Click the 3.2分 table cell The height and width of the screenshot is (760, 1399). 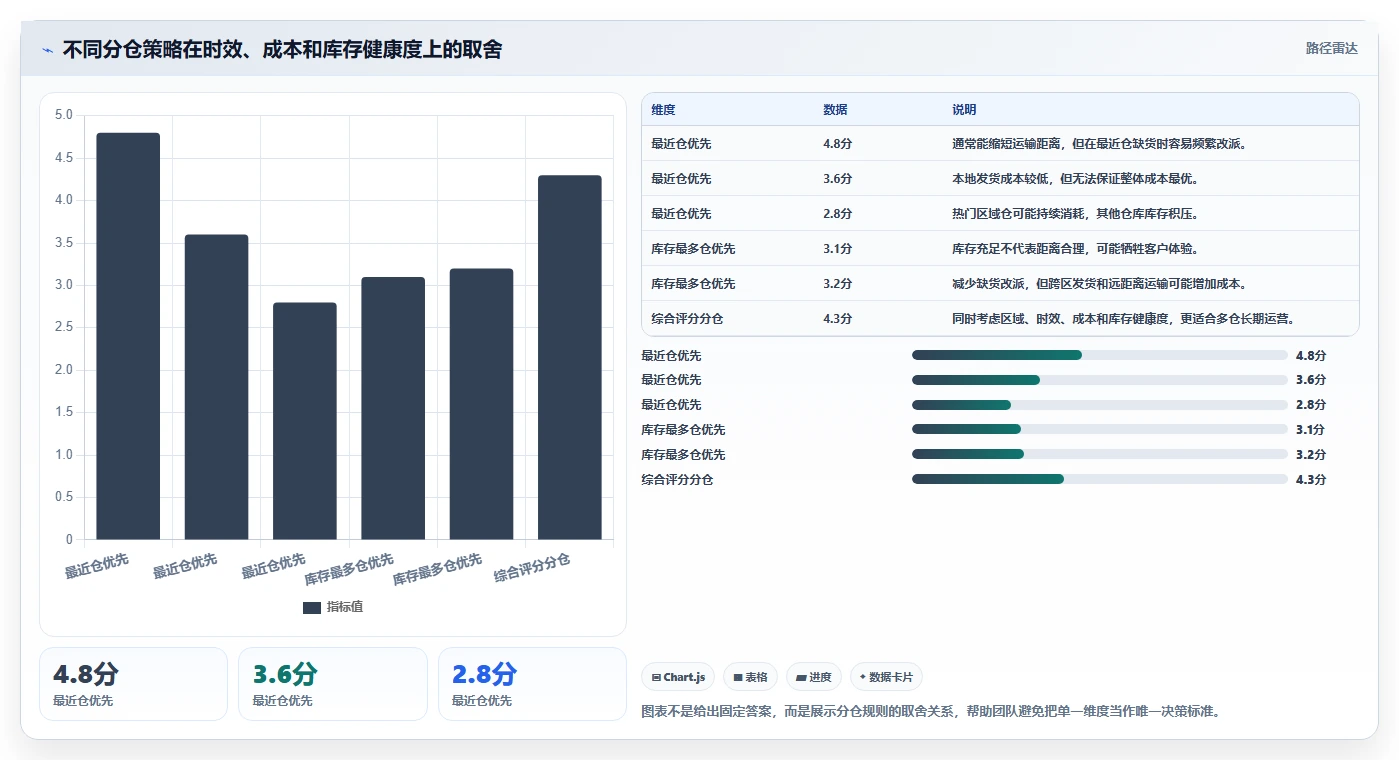click(x=837, y=284)
